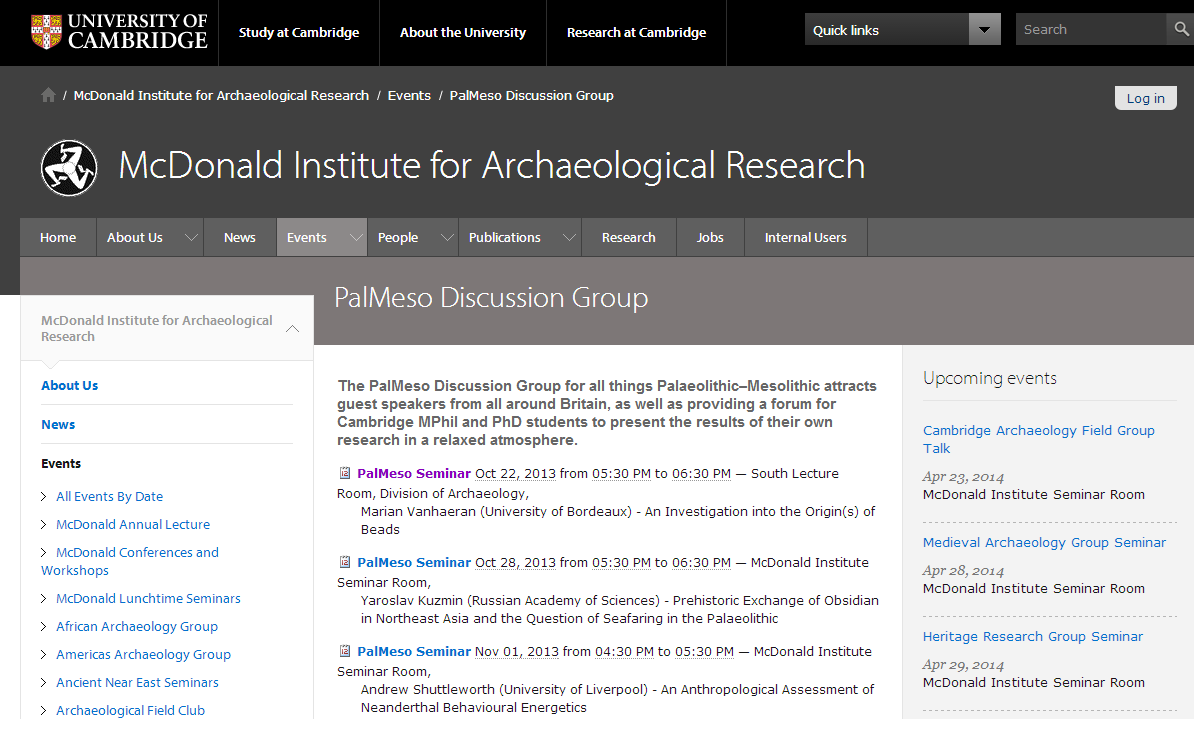
Task: Open McDonald Lunchtime Seminars link
Action: click(x=148, y=598)
